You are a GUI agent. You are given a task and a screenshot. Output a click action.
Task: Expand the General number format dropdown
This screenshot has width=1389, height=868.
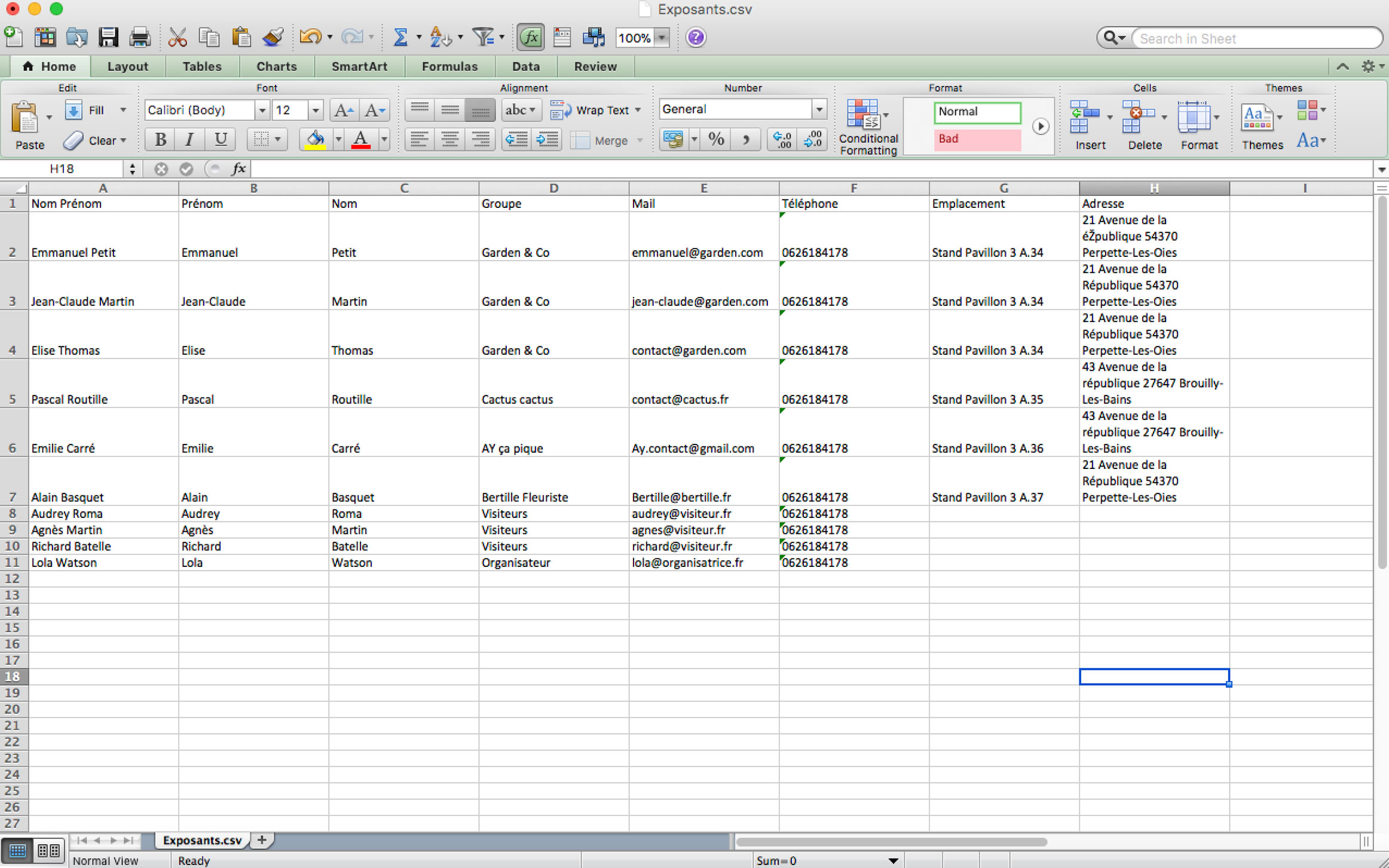click(x=819, y=109)
